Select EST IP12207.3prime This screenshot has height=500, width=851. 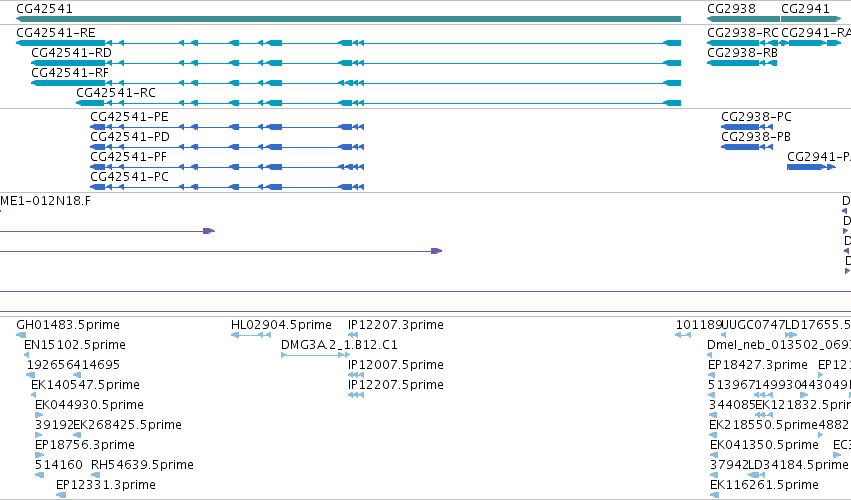coord(396,325)
